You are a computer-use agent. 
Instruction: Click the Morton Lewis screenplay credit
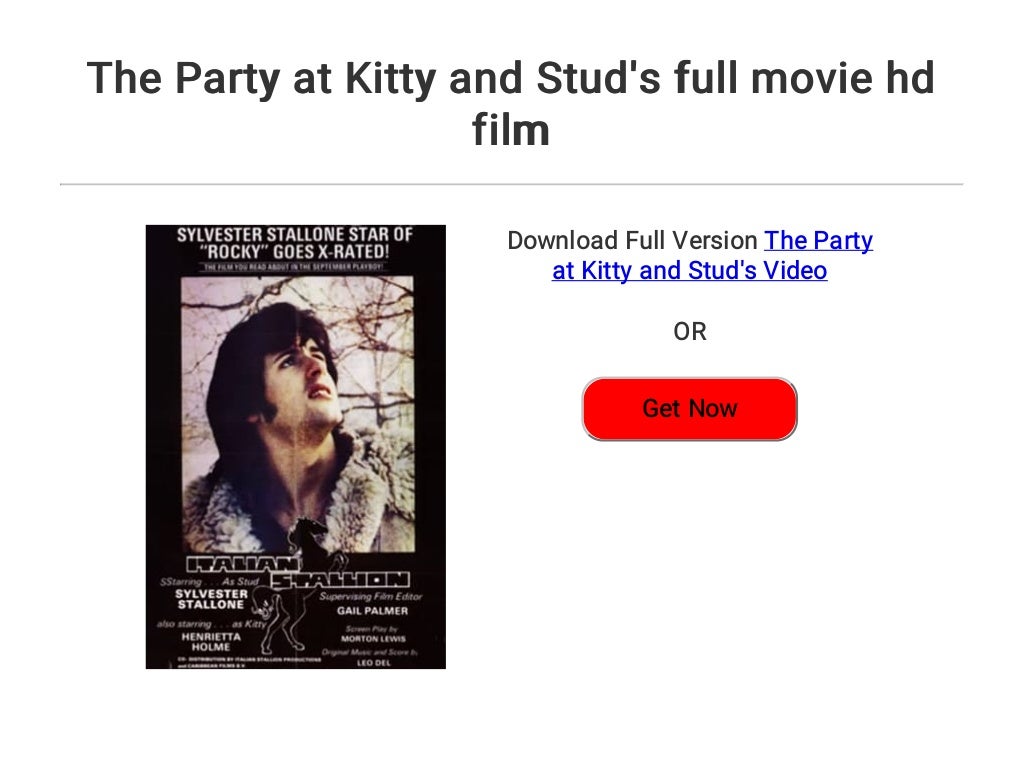pyautogui.click(x=375, y=638)
